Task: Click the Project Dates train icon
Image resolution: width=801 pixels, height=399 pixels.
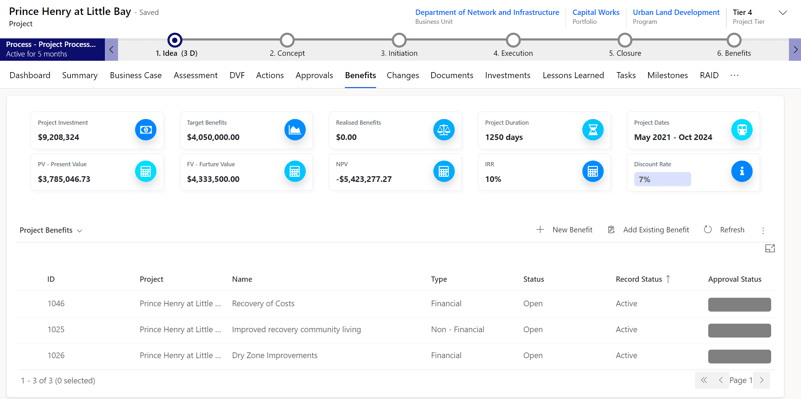Action: tap(742, 130)
